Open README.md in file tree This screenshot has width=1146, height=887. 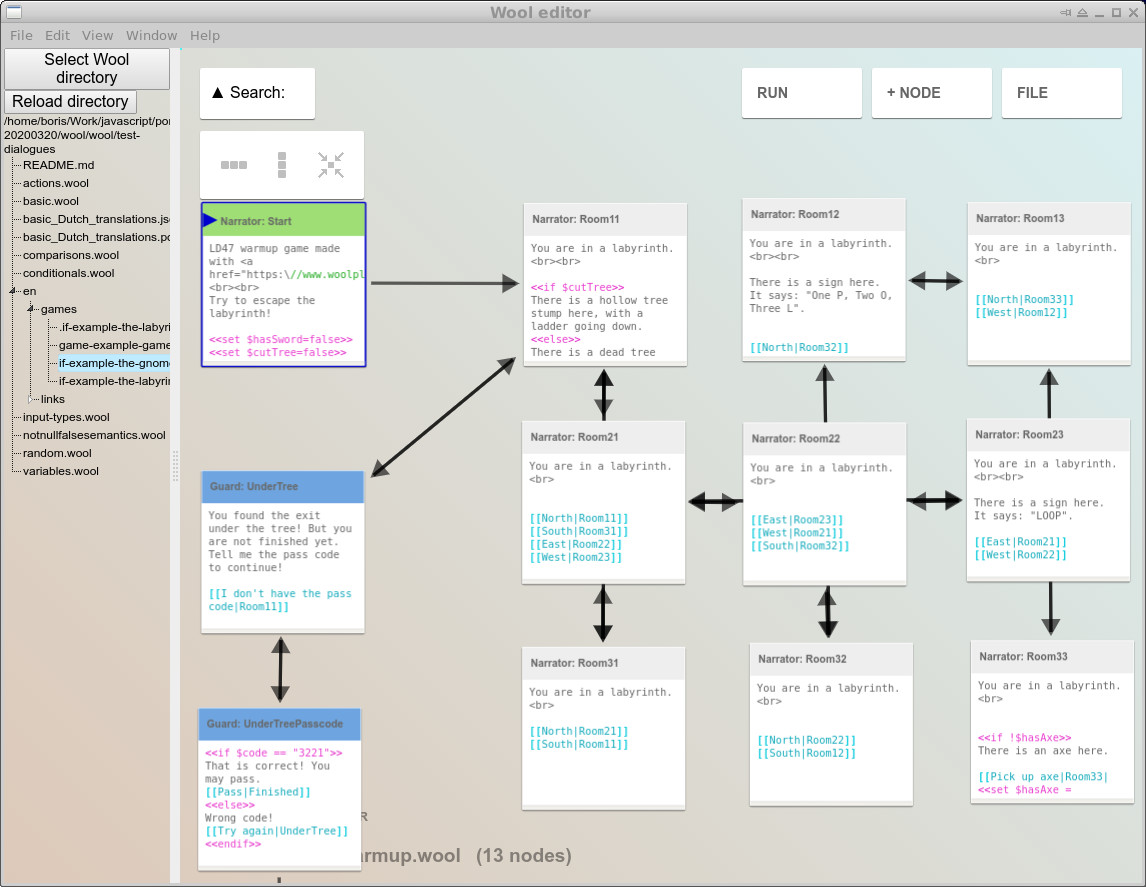click(x=58, y=165)
